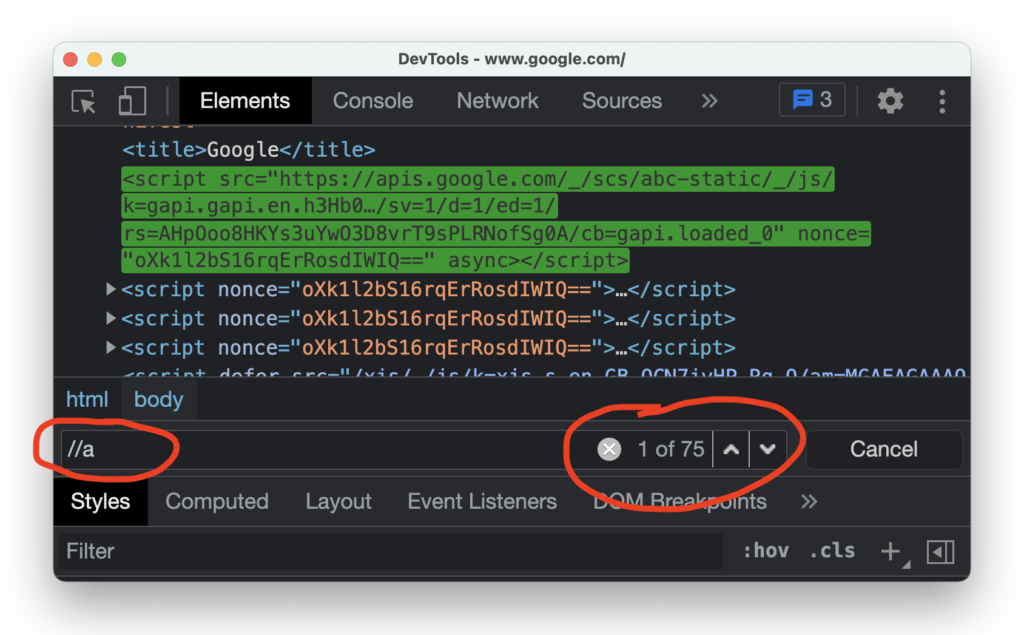Go to next search result arrow
This screenshot has height=635, width=1024.
767,449
